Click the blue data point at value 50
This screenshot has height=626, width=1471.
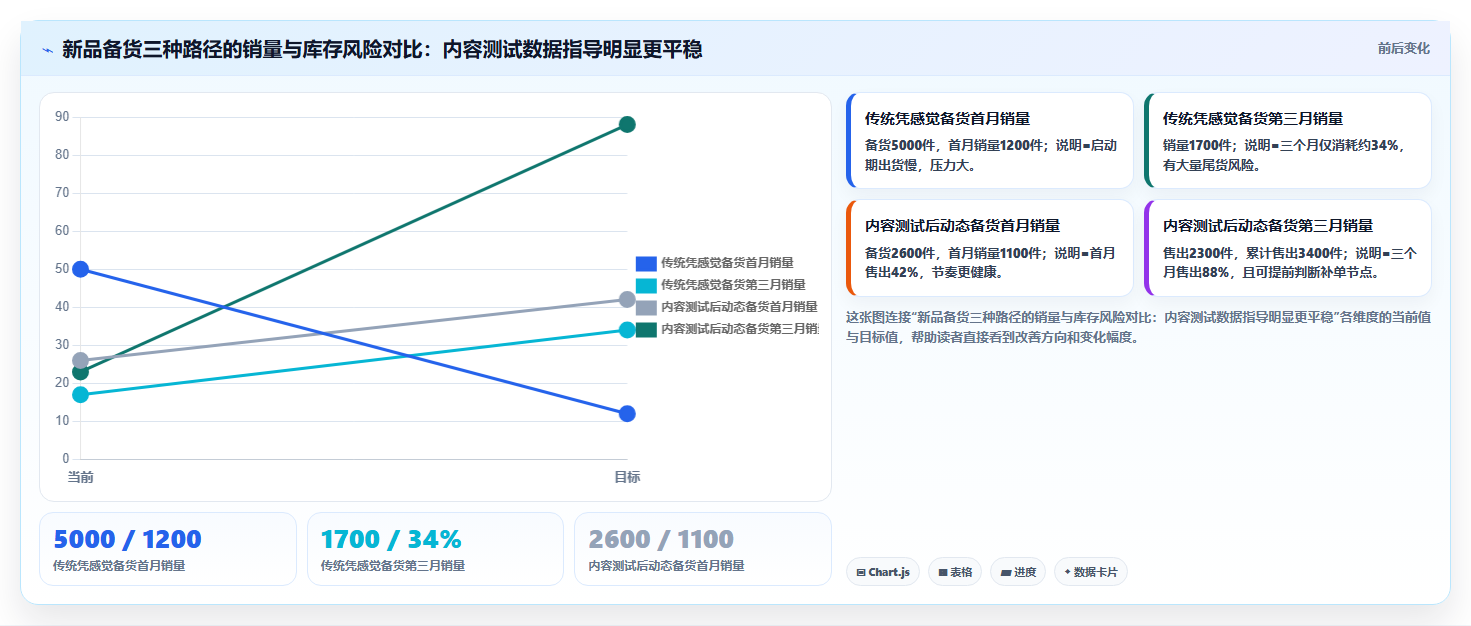pos(81,269)
